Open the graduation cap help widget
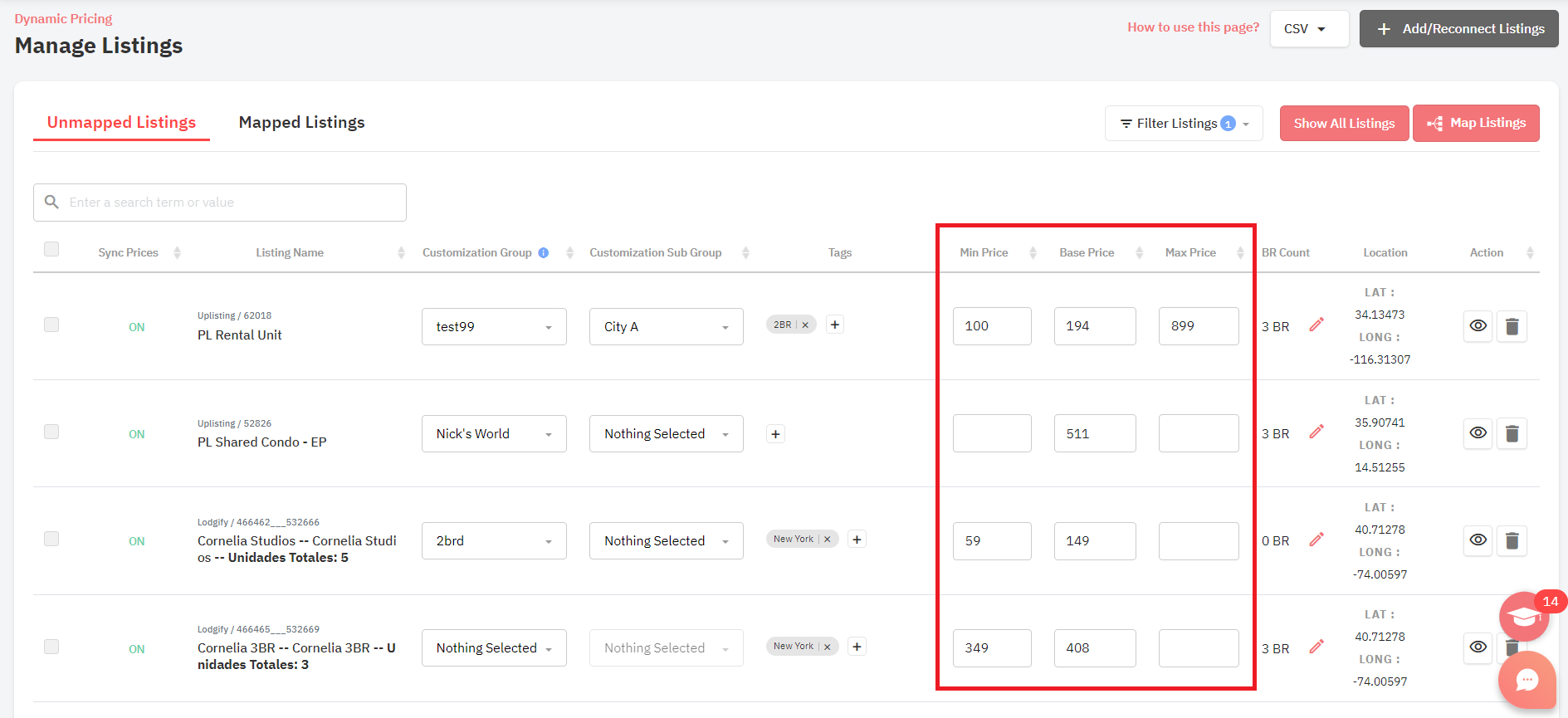Screen dimensions: 1568x718 point(1523,617)
